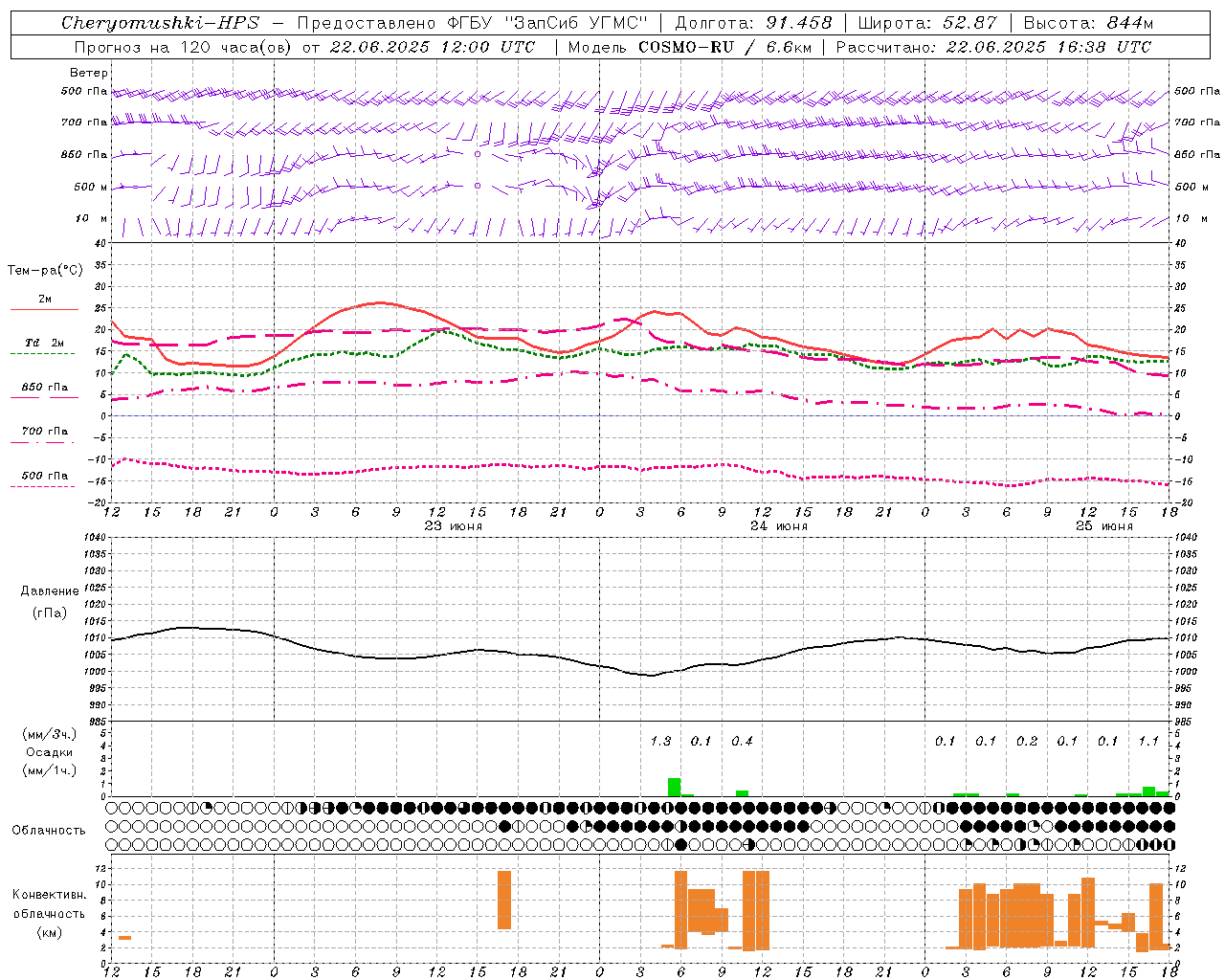The width and height of the screenshot is (1225, 980).
Task: Click the 'Тем-ра(°C)' axis title
Action: 45,271
